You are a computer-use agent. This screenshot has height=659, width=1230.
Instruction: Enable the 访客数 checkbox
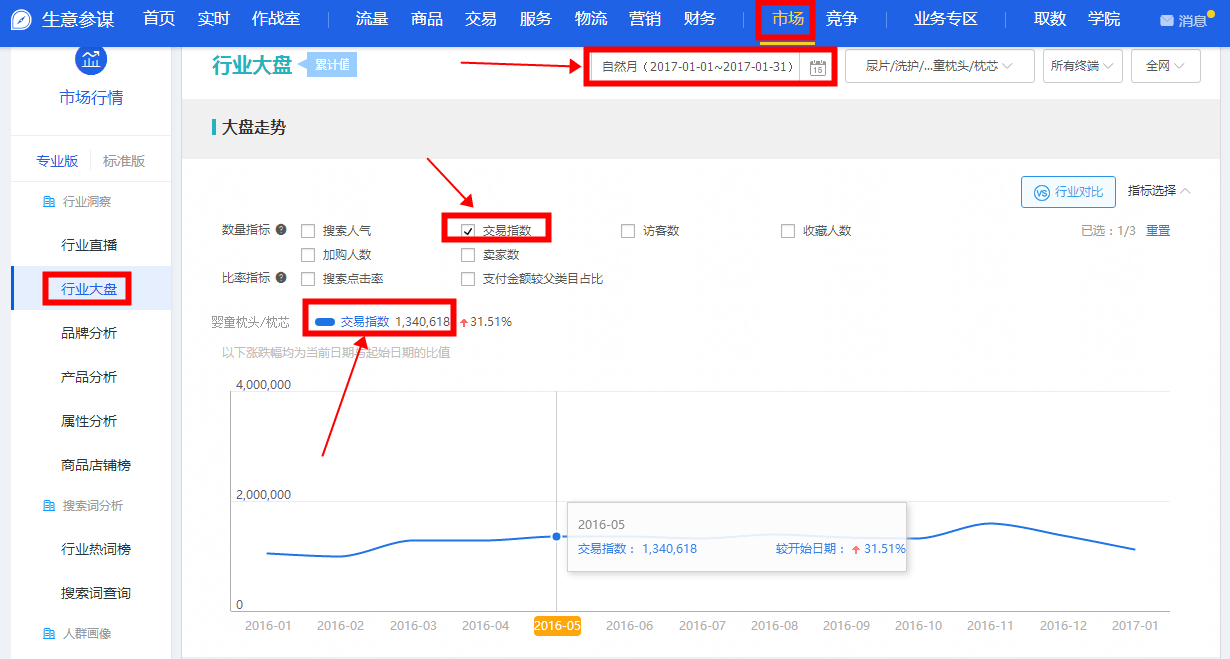[628, 231]
